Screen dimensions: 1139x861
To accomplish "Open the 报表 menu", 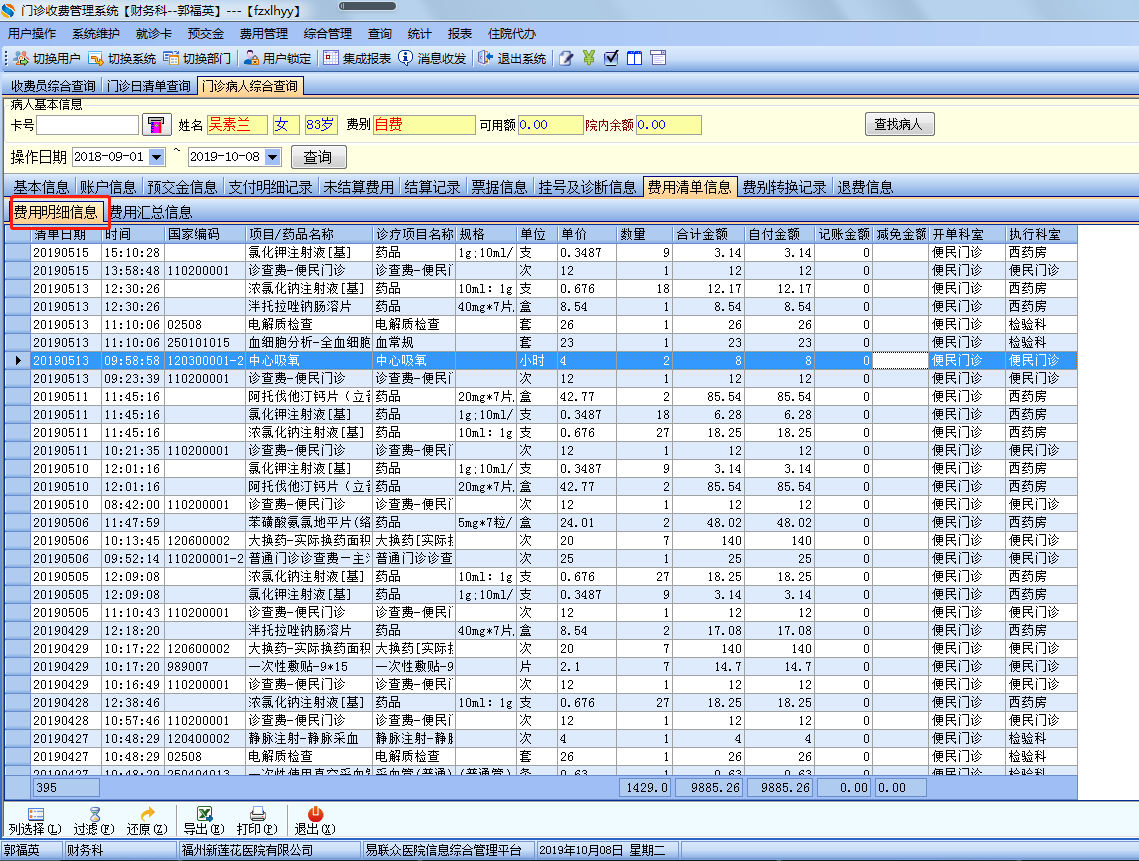I will pyautogui.click(x=460, y=33).
